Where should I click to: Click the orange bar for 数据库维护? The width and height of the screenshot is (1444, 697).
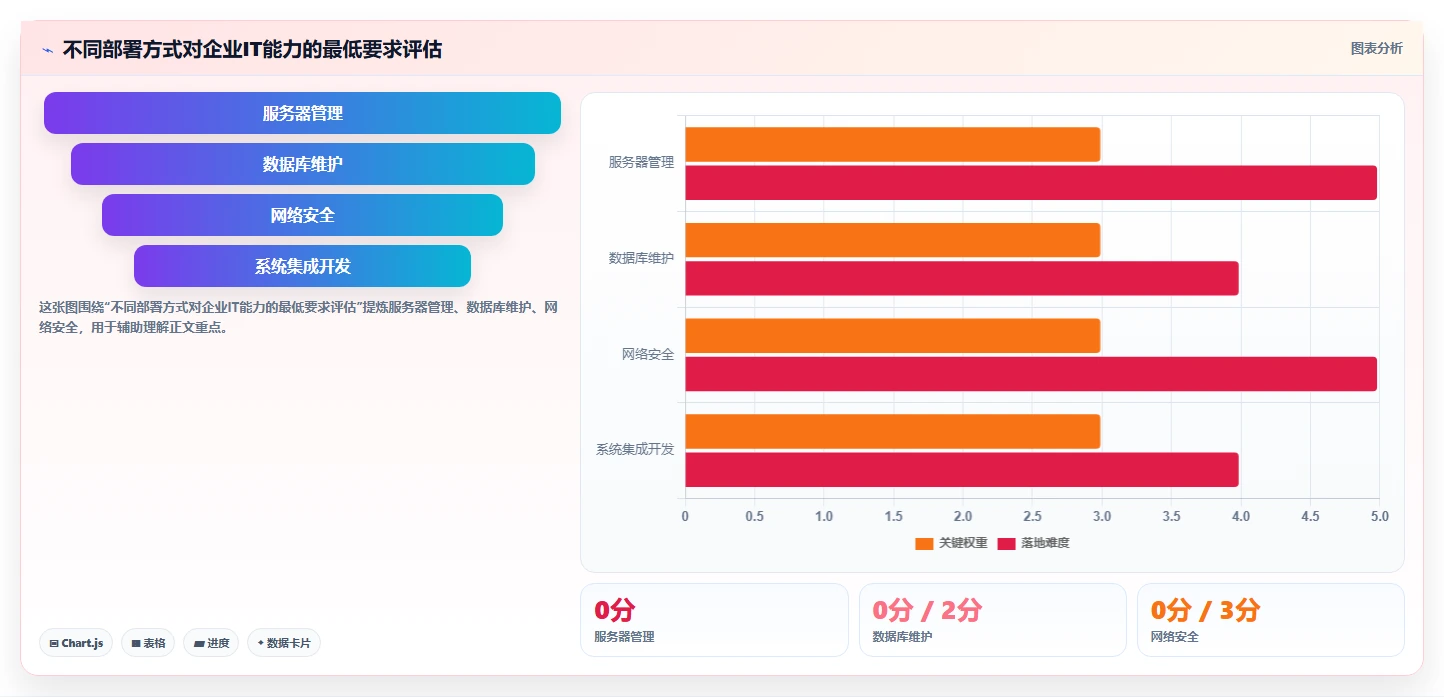pos(892,240)
